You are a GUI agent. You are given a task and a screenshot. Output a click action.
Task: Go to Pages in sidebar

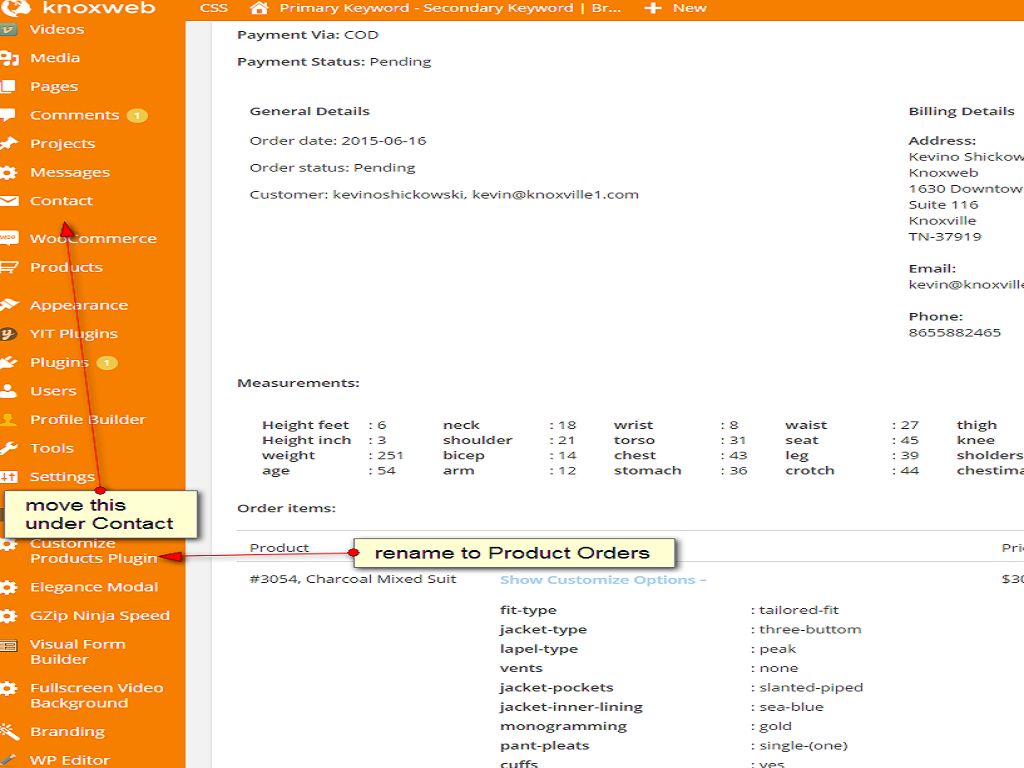pyautogui.click(x=54, y=87)
